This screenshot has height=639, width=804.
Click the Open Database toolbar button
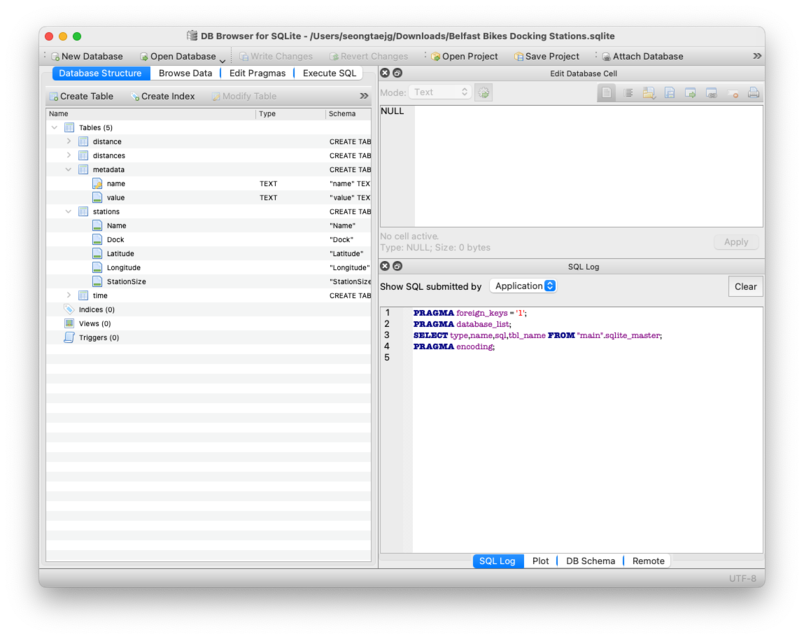tap(178, 56)
